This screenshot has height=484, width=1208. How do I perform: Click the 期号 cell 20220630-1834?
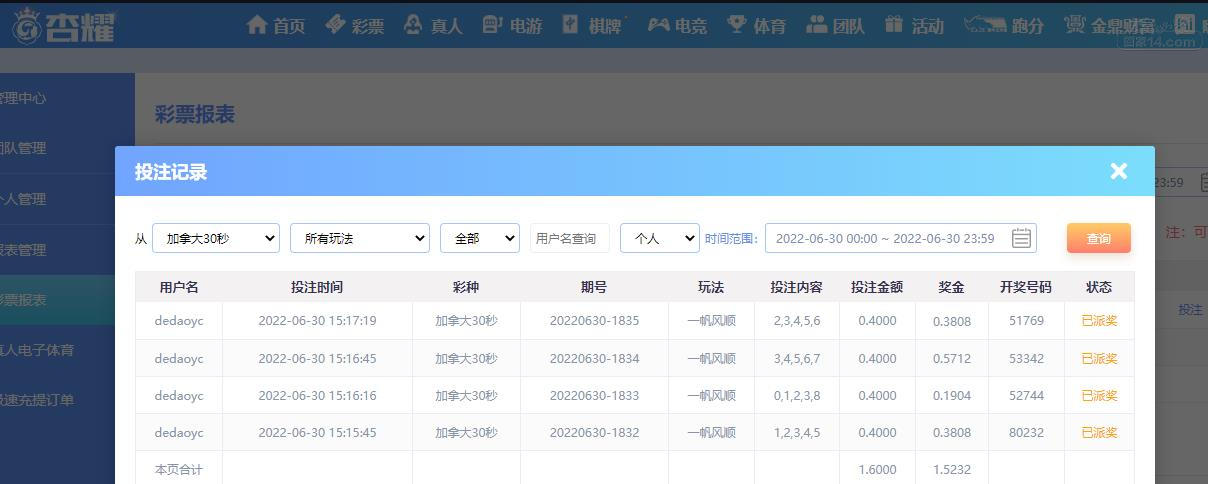(x=594, y=358)
